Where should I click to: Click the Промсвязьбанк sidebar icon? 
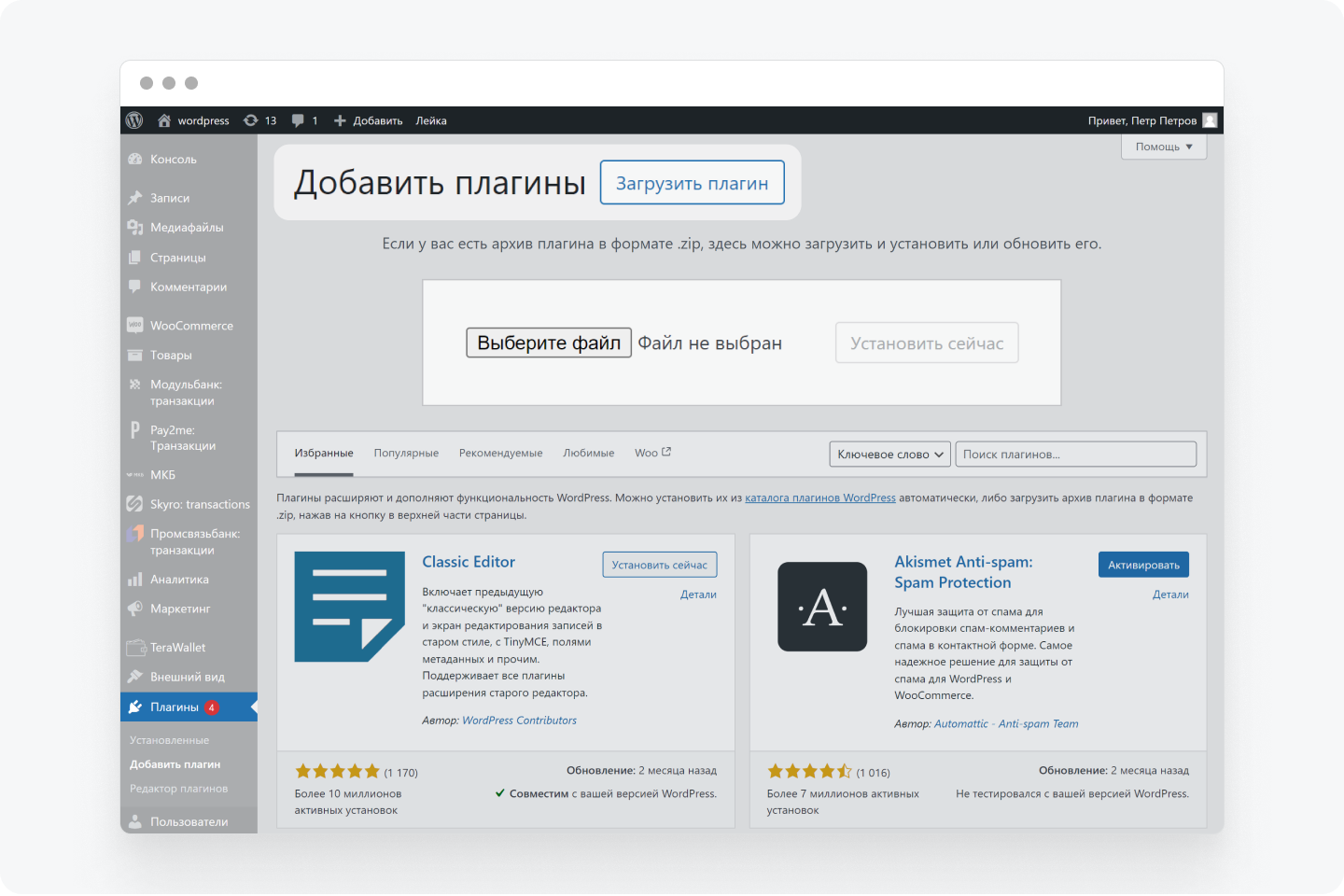click(x=135, y=534)
